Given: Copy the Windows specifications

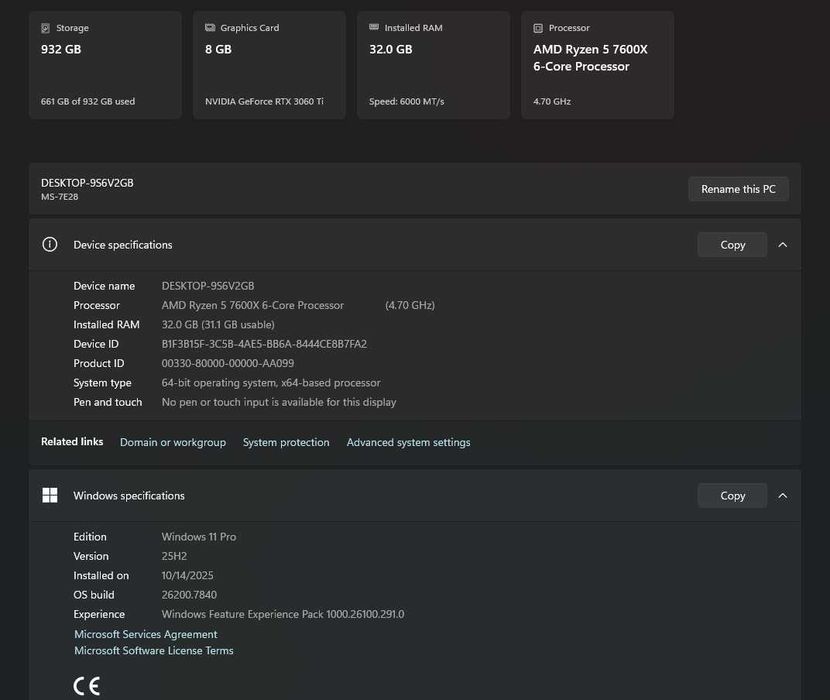Looking at the screenshot, I should [x=732, y=496].
